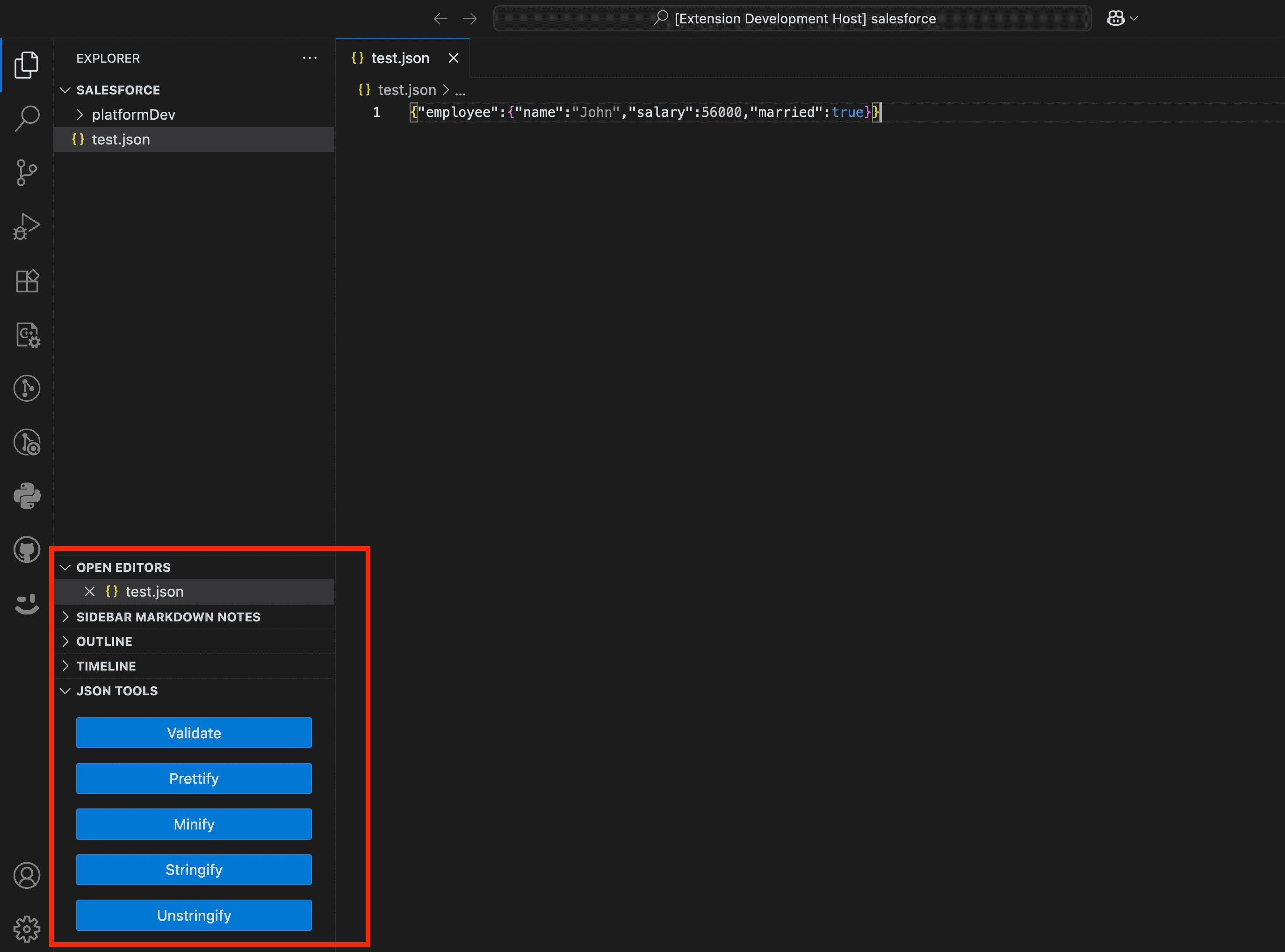The width and height of the screenshot is (1285, 952).
Task: Open Explorer more actions menu
Action: pos(310,58)
